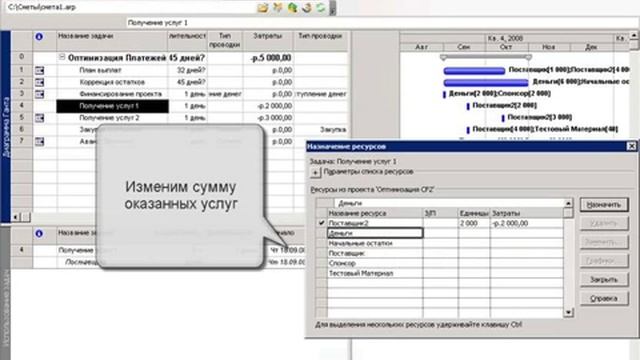The image size is (640, 360).
Task: Click the Название ресурса column header
Action: tap(375, 213)
